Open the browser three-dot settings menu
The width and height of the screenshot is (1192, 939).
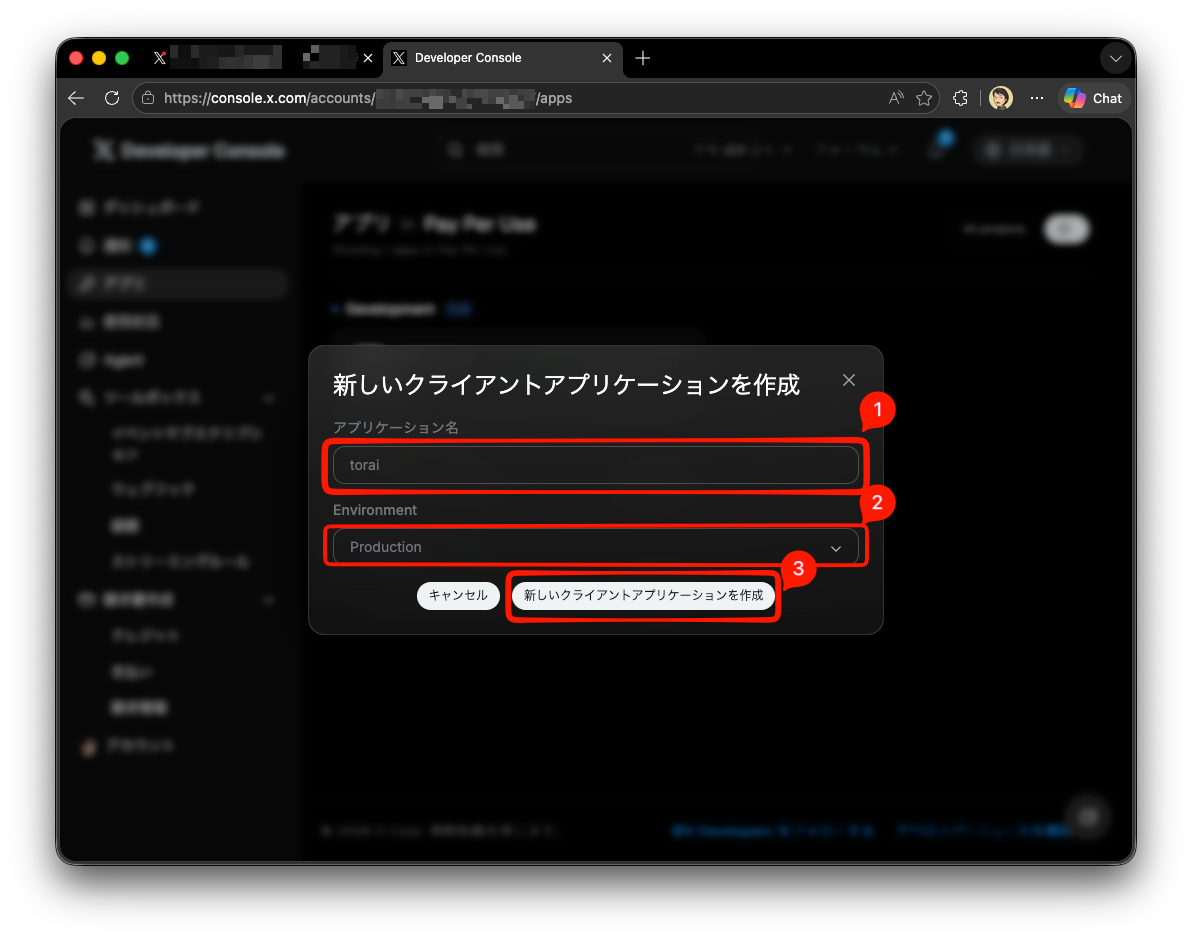tap(1037, 98)
